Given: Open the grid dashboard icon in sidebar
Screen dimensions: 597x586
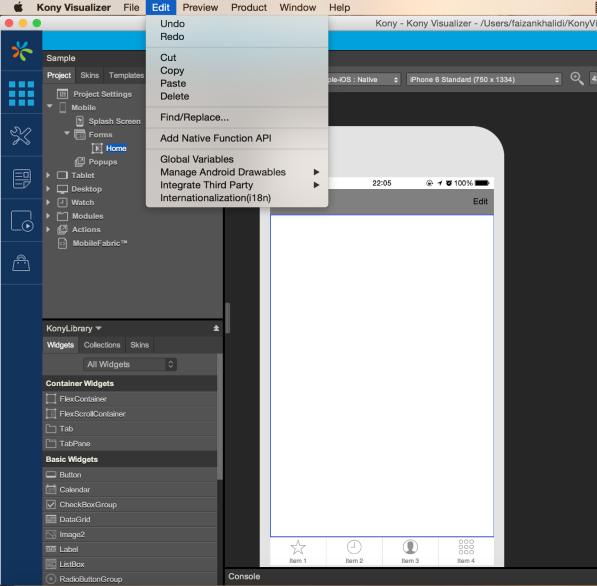Looking at the screenshot, I should (x=21, y=93).
